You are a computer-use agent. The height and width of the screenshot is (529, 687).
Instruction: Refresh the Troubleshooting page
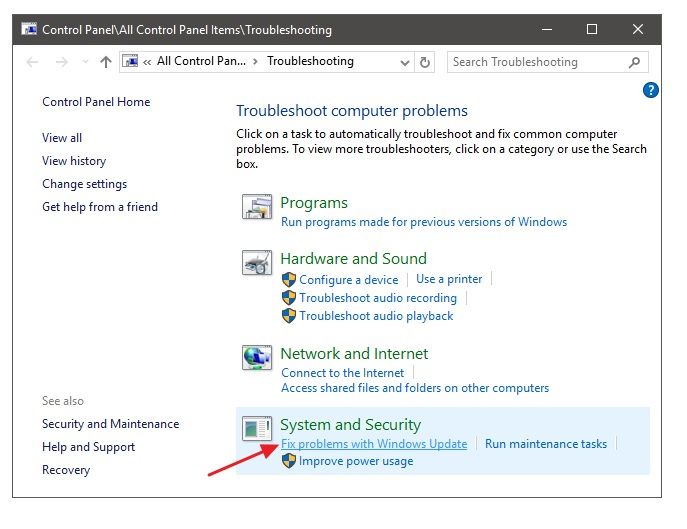coord(426,62)
